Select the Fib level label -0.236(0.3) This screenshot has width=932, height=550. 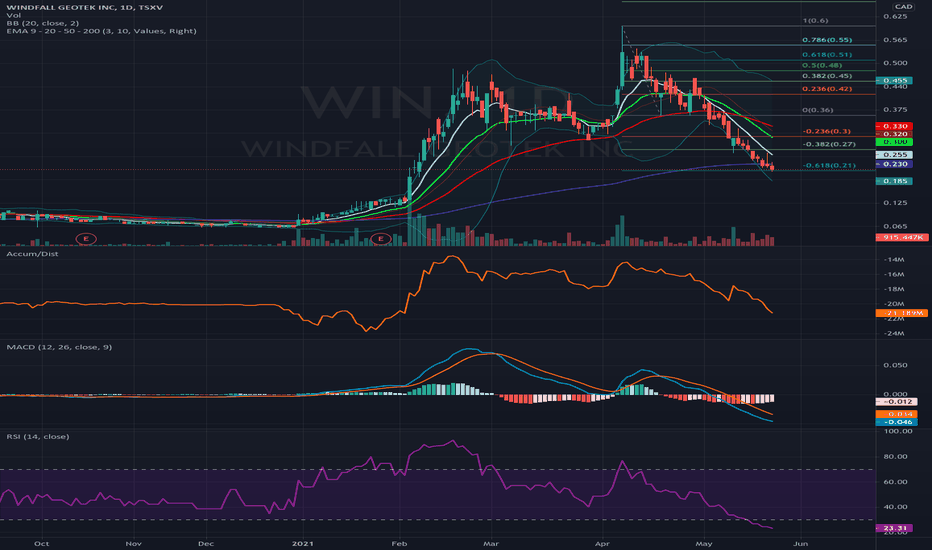point(826,131)
